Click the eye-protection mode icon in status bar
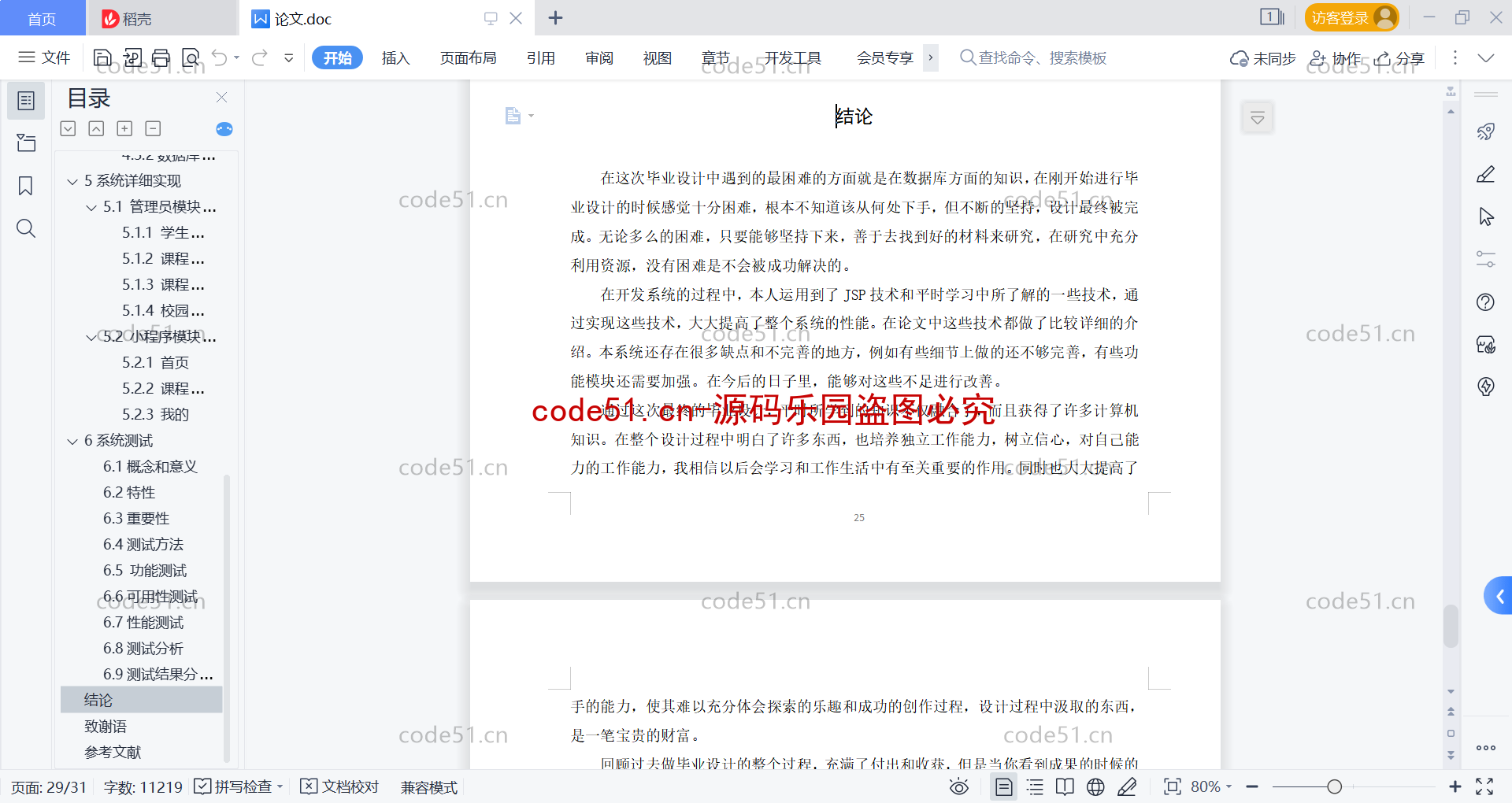The height and width of the screenshot is (803, 1512). tap(959, 787)
